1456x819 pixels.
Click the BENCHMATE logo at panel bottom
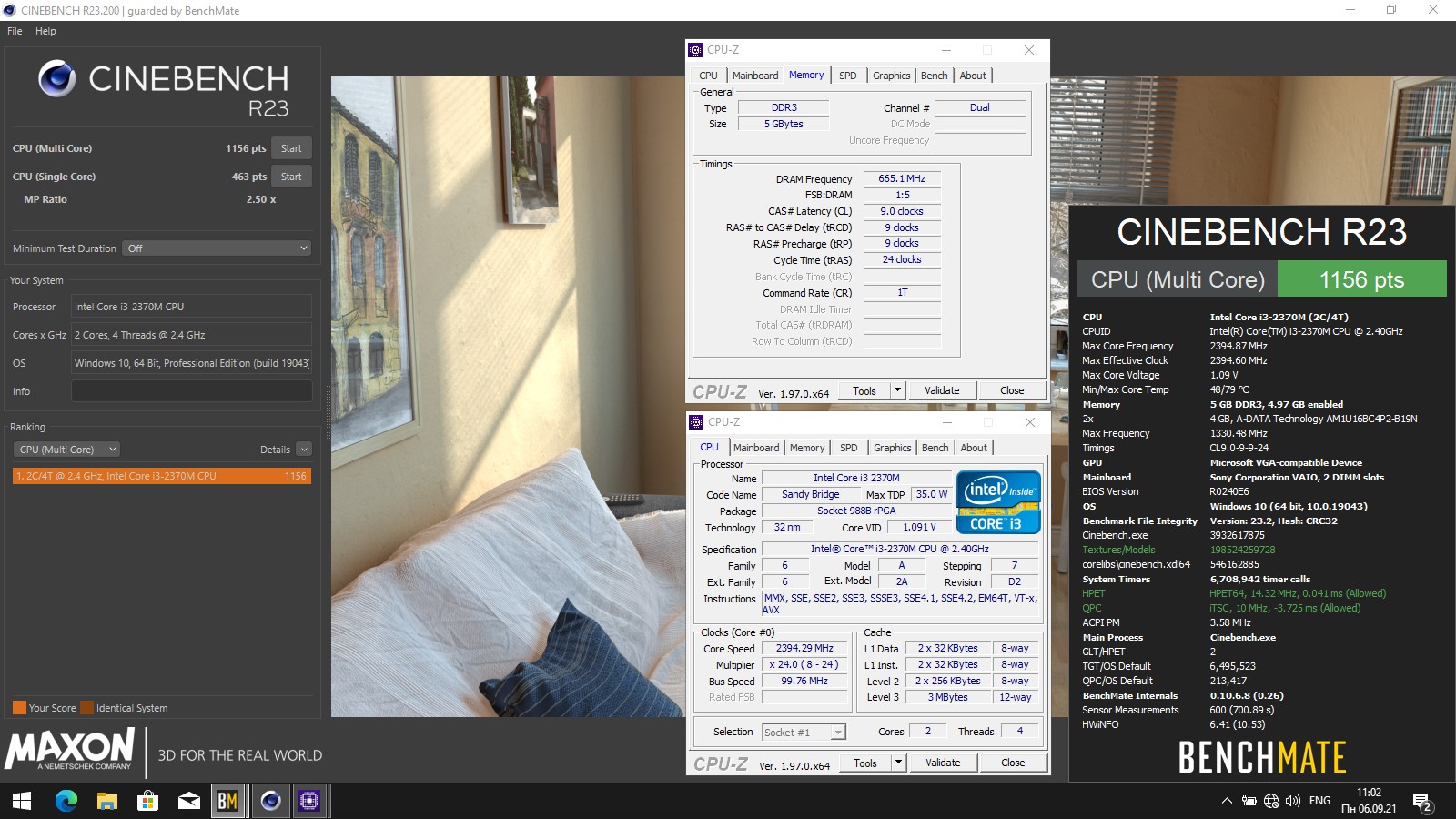[1262, 757]
